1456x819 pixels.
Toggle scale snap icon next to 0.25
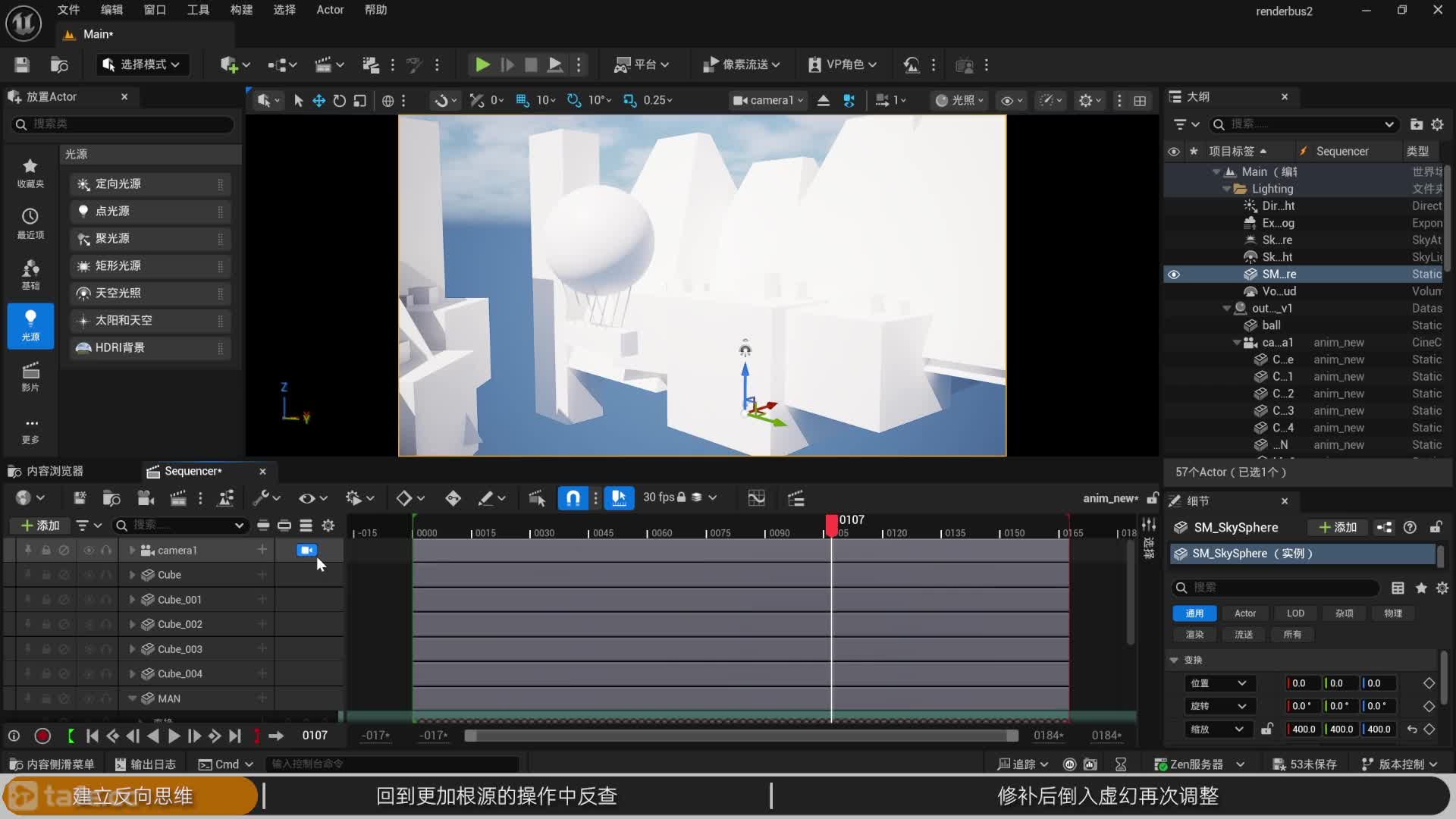tap(629, 101)
